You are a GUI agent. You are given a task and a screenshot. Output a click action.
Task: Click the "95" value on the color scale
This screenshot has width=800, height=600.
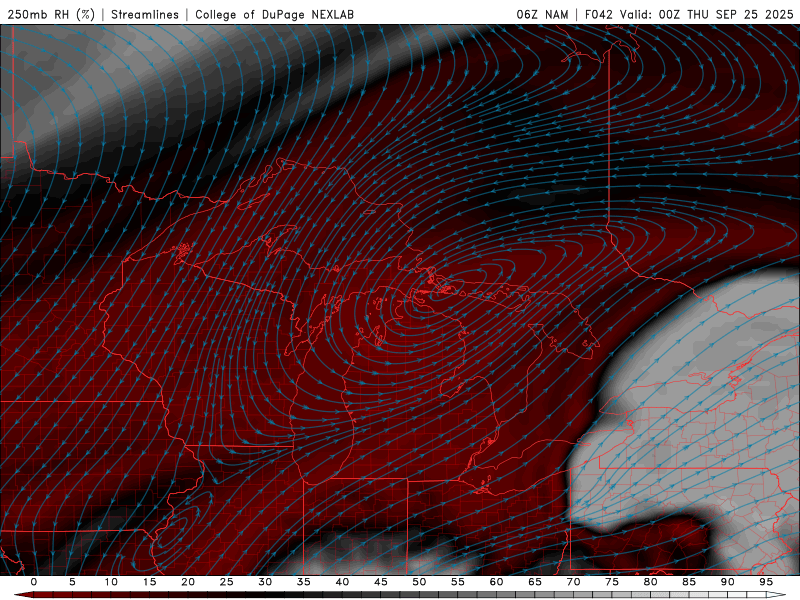pyautogui.click(x=766, y=582)
